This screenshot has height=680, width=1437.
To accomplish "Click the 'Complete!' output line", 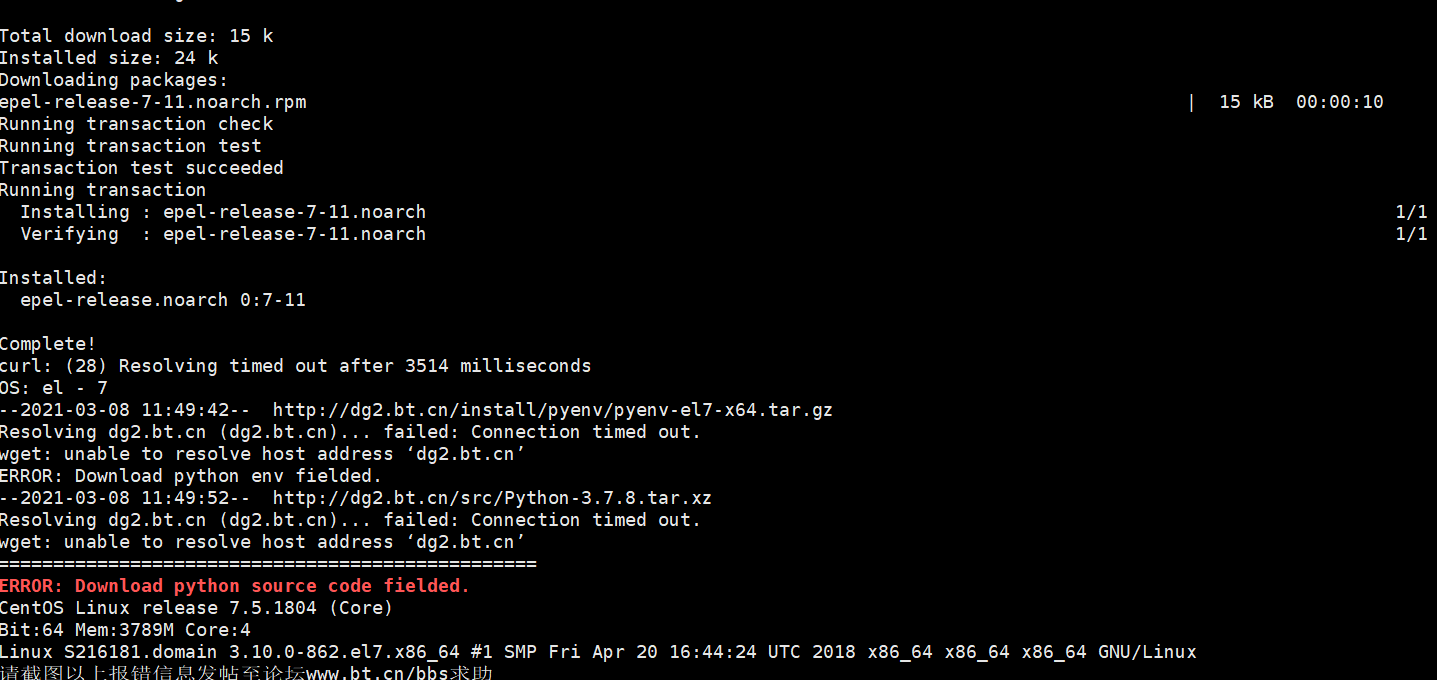I will click(48, 344).
